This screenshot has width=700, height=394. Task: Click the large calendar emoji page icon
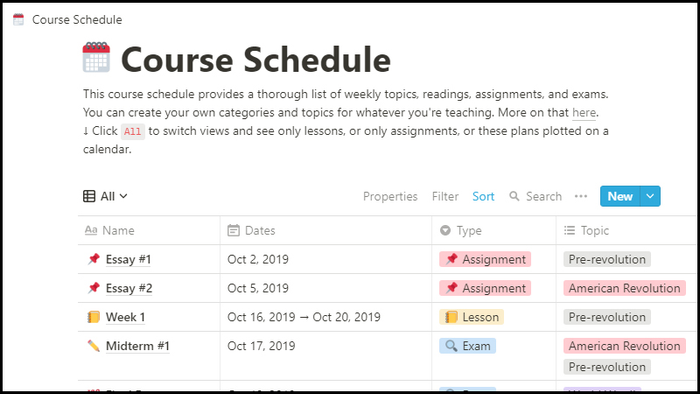coord(96,58)
